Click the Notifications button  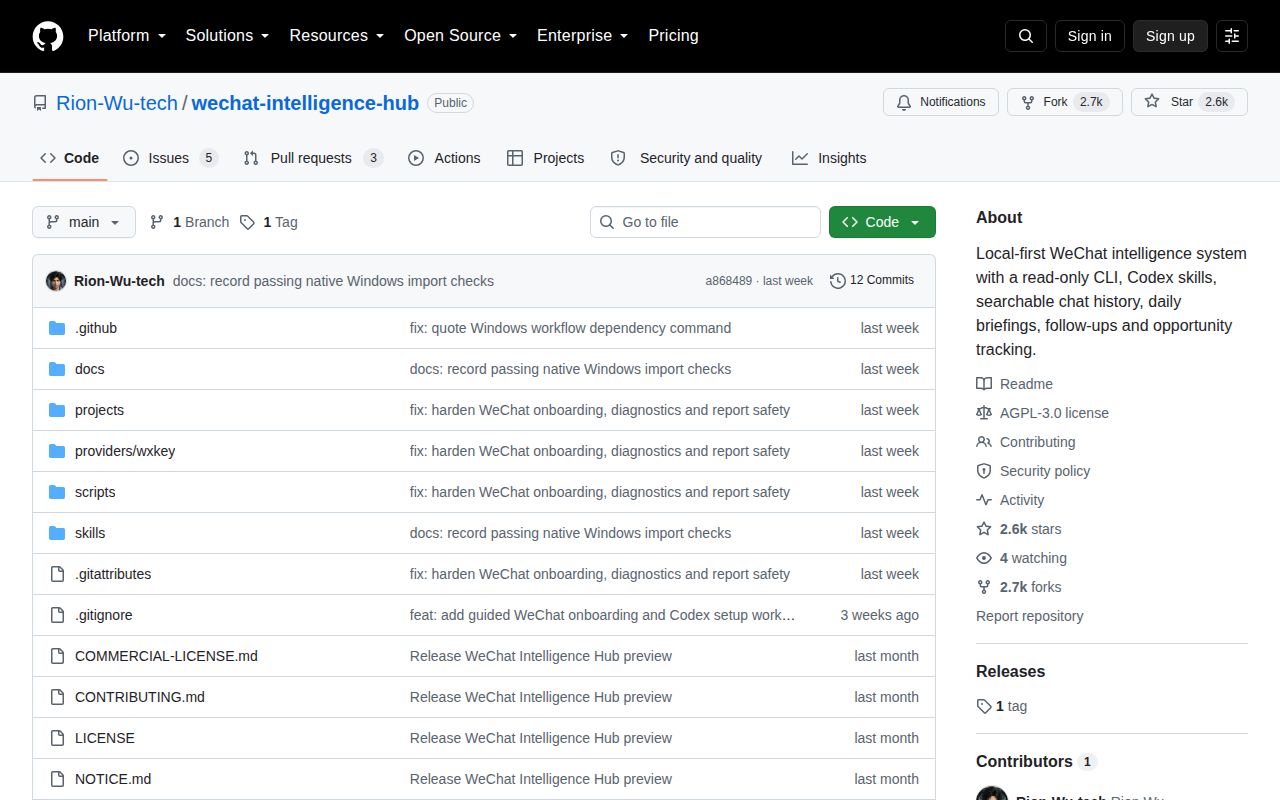coord(941,102)
